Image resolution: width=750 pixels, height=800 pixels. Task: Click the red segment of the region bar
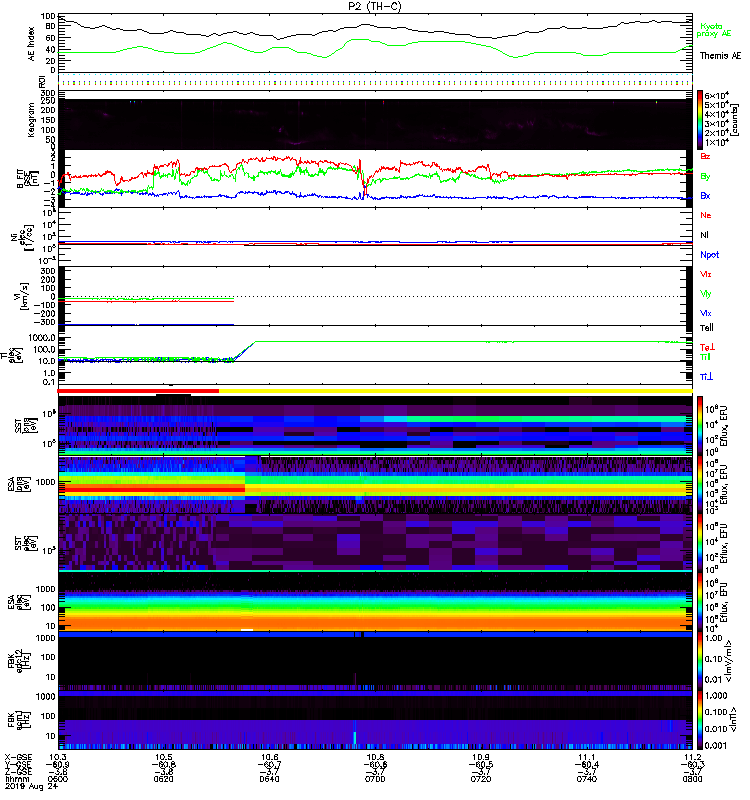click(138, 391)
